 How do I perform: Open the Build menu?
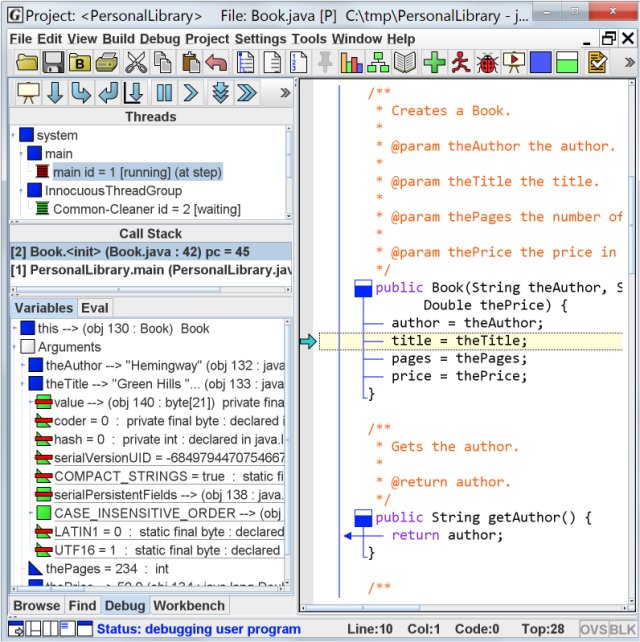pos(118,39)
